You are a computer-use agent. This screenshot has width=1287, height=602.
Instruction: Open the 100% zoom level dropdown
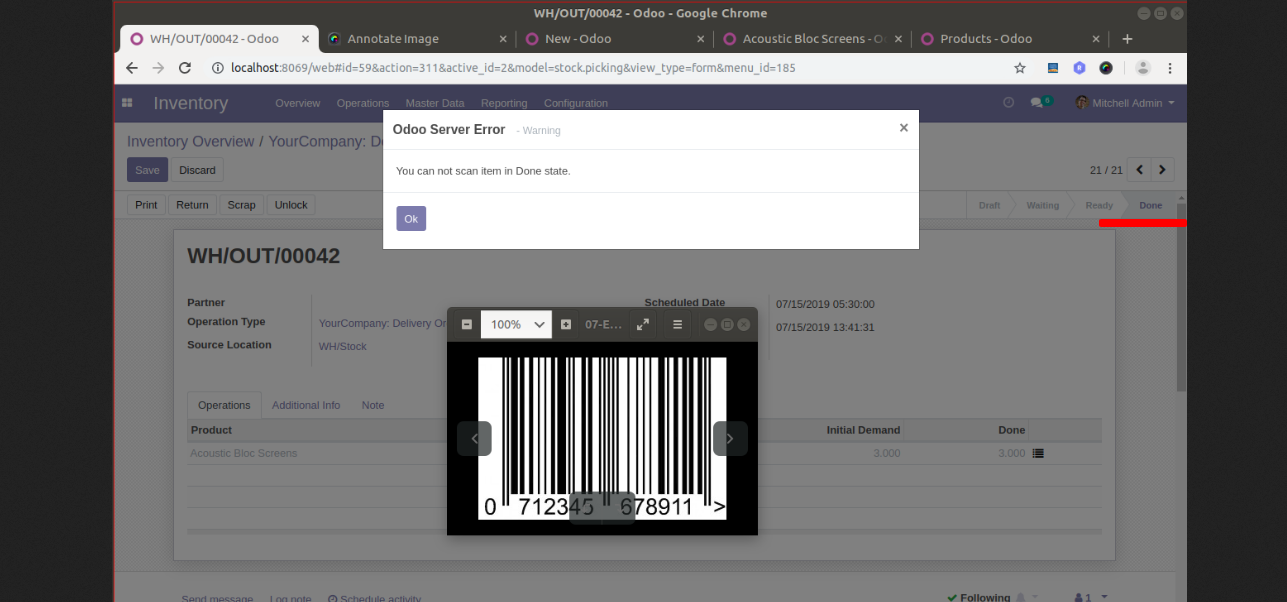coord(516,324)
